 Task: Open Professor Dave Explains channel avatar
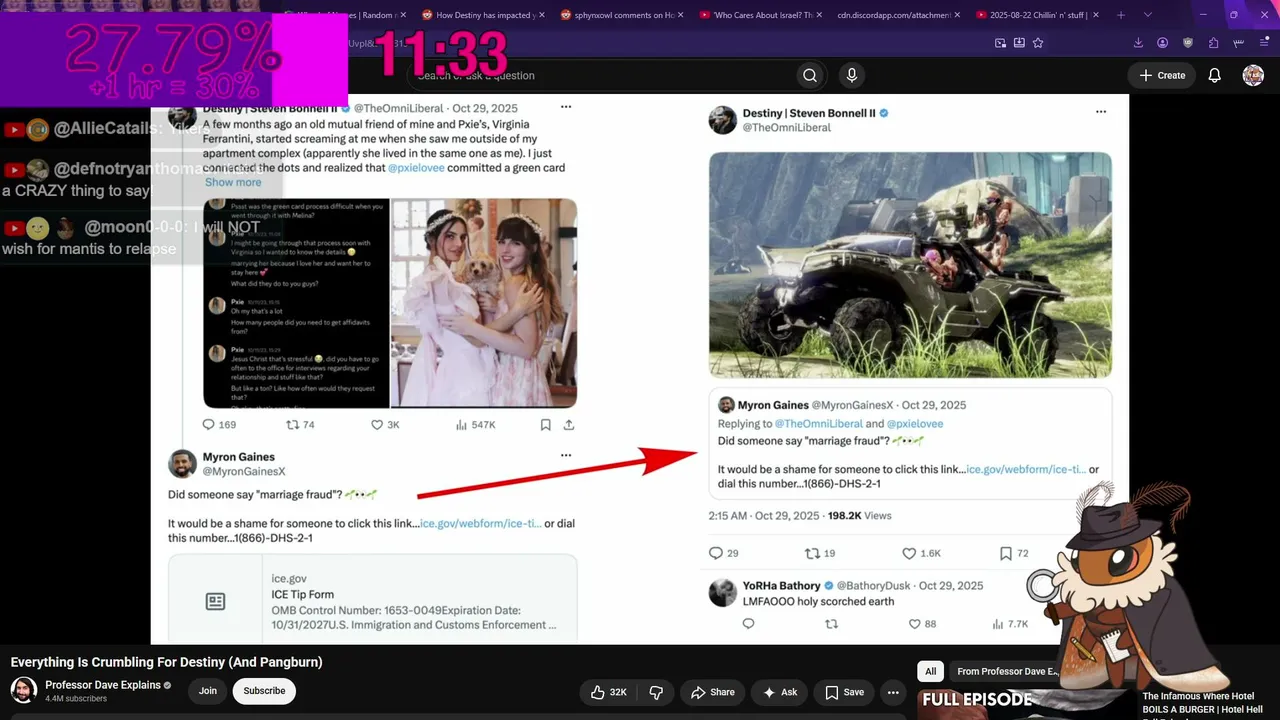[24, 690]
